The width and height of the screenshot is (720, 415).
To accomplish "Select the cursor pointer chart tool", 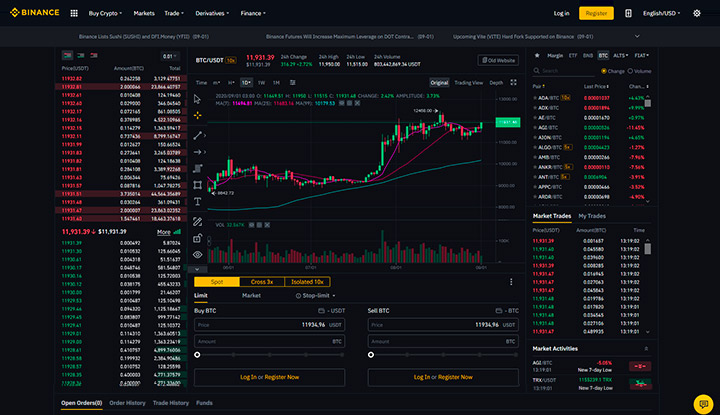I will [x=197, y=99].
